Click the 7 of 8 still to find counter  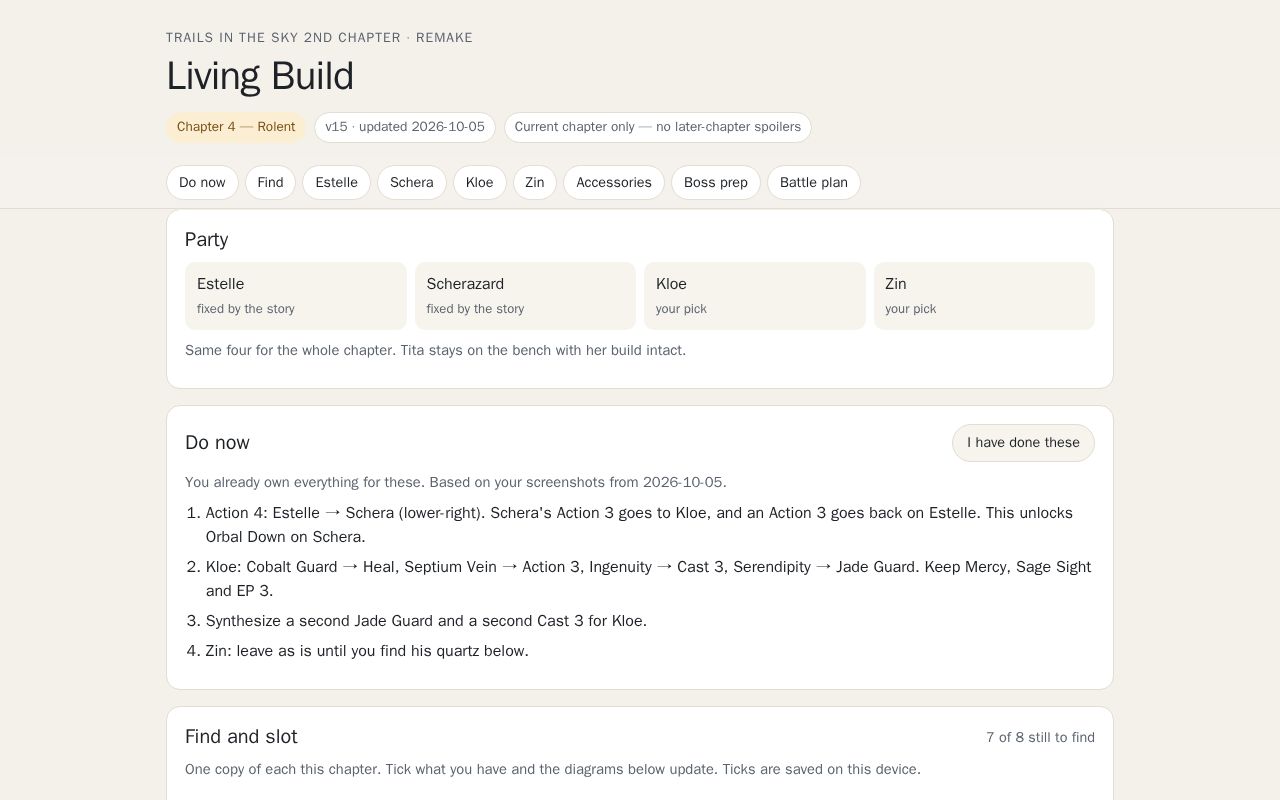(1040, 737)
